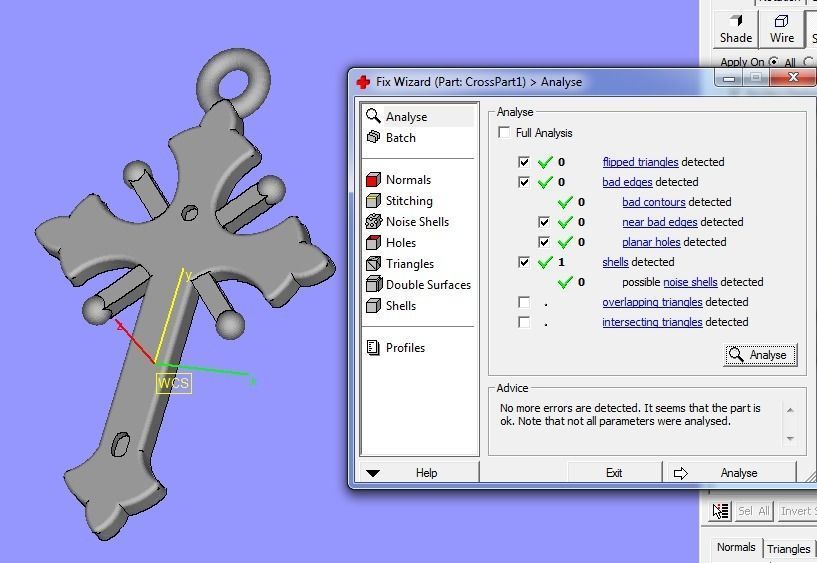Open the shells link
Screen dimensions: 817x563
click(x=615, y=262)
